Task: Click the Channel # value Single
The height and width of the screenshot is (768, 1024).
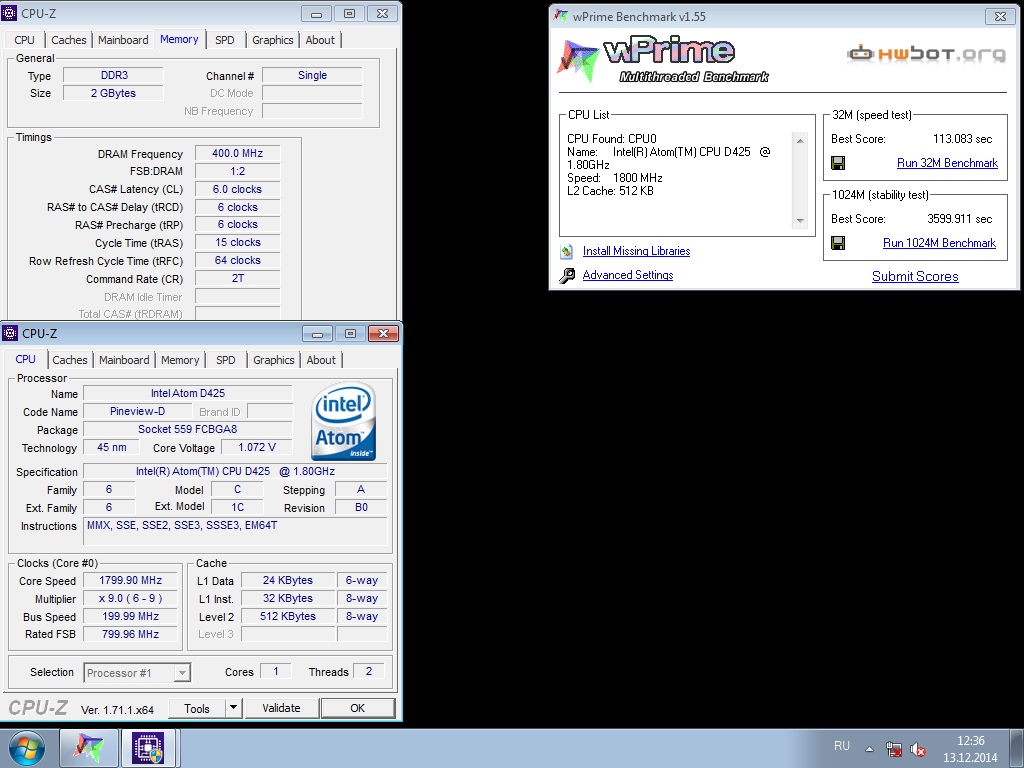Action: (312, 75)
